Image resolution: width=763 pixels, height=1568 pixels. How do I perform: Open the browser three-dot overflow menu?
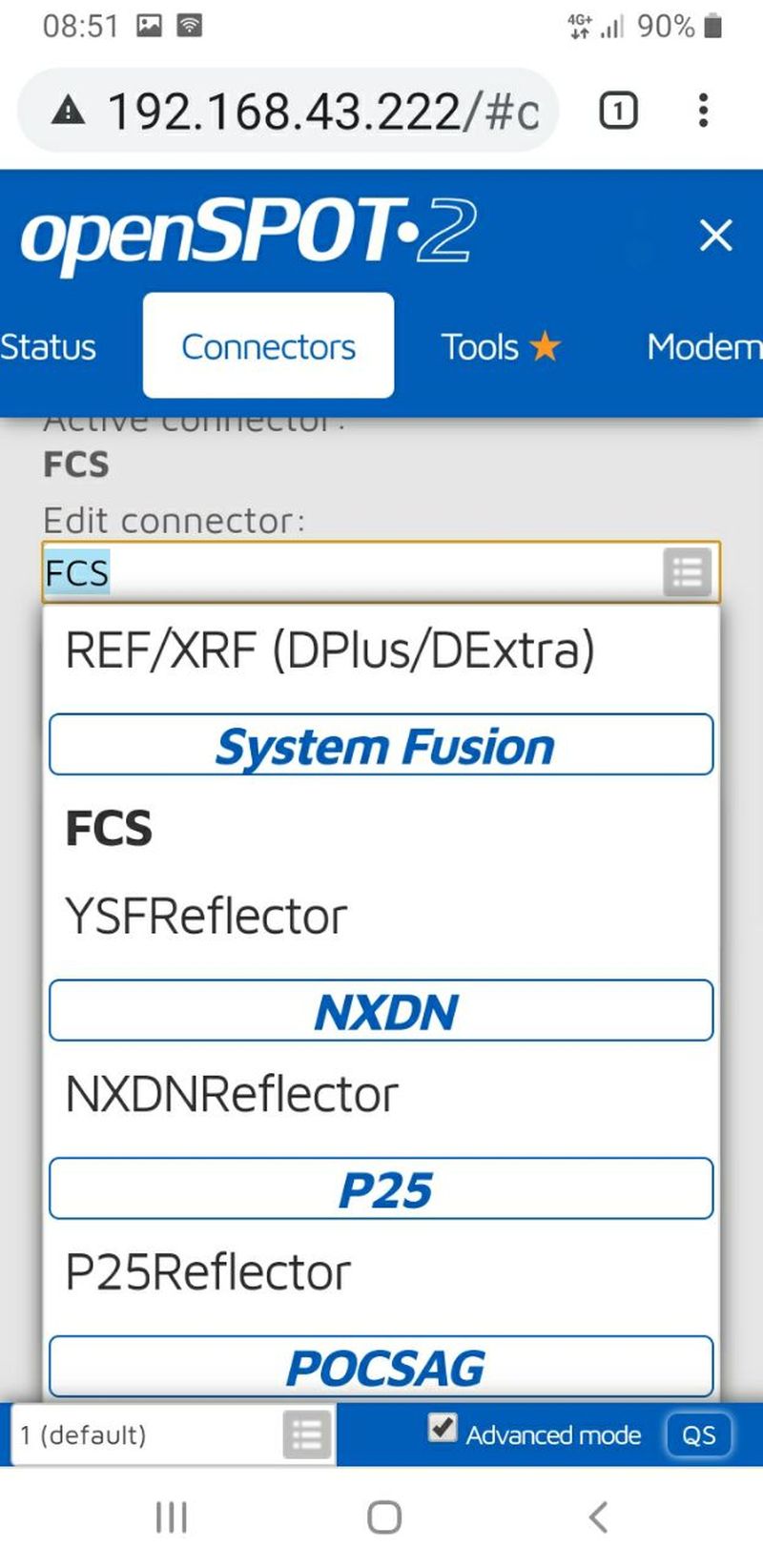coord(703,111)
